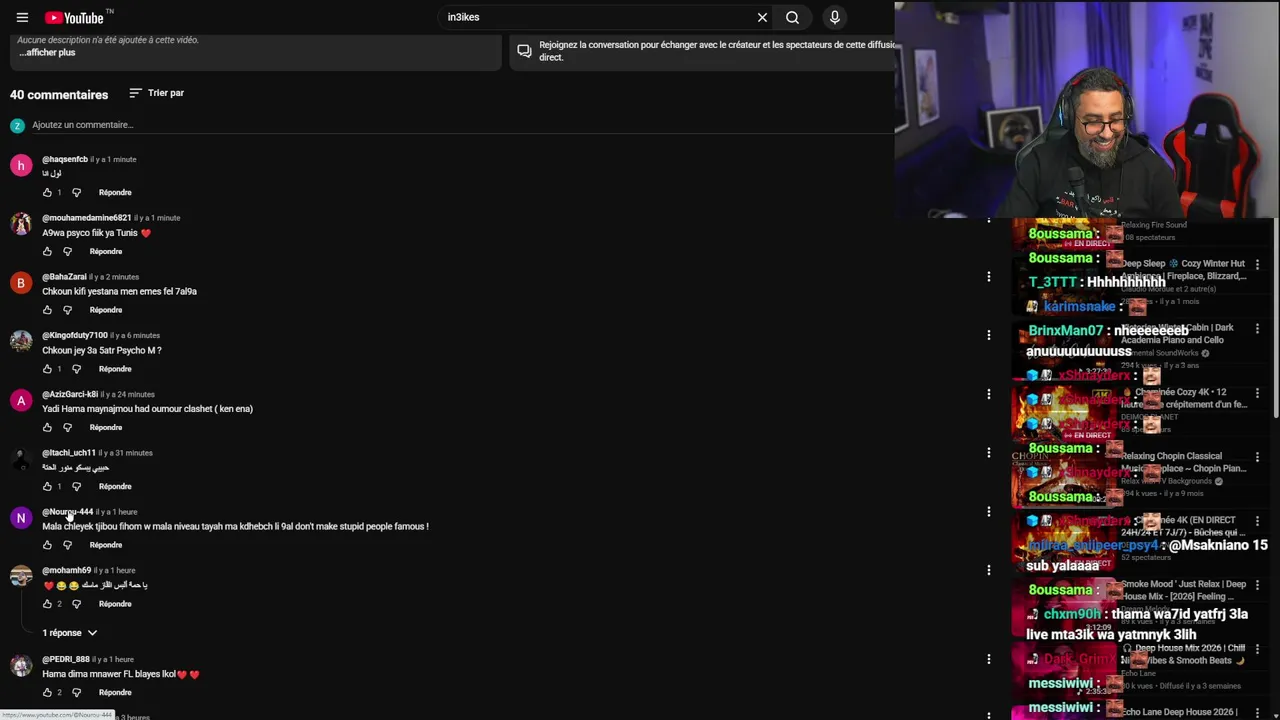This screenshot has width=1280, height=720.
Task: Click the @Kingofduty7100 profile avatar
Action: tap(21, 342)
